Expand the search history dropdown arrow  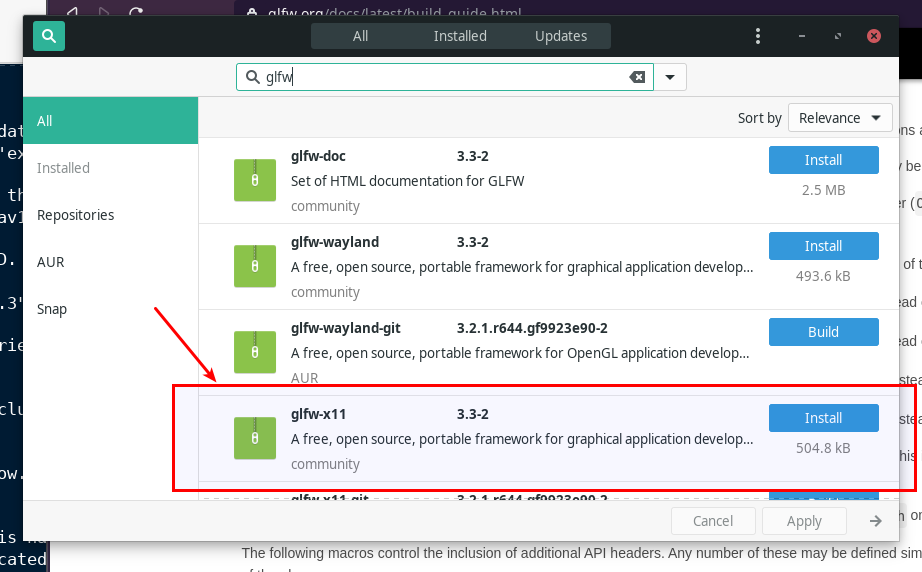point(670,77)
